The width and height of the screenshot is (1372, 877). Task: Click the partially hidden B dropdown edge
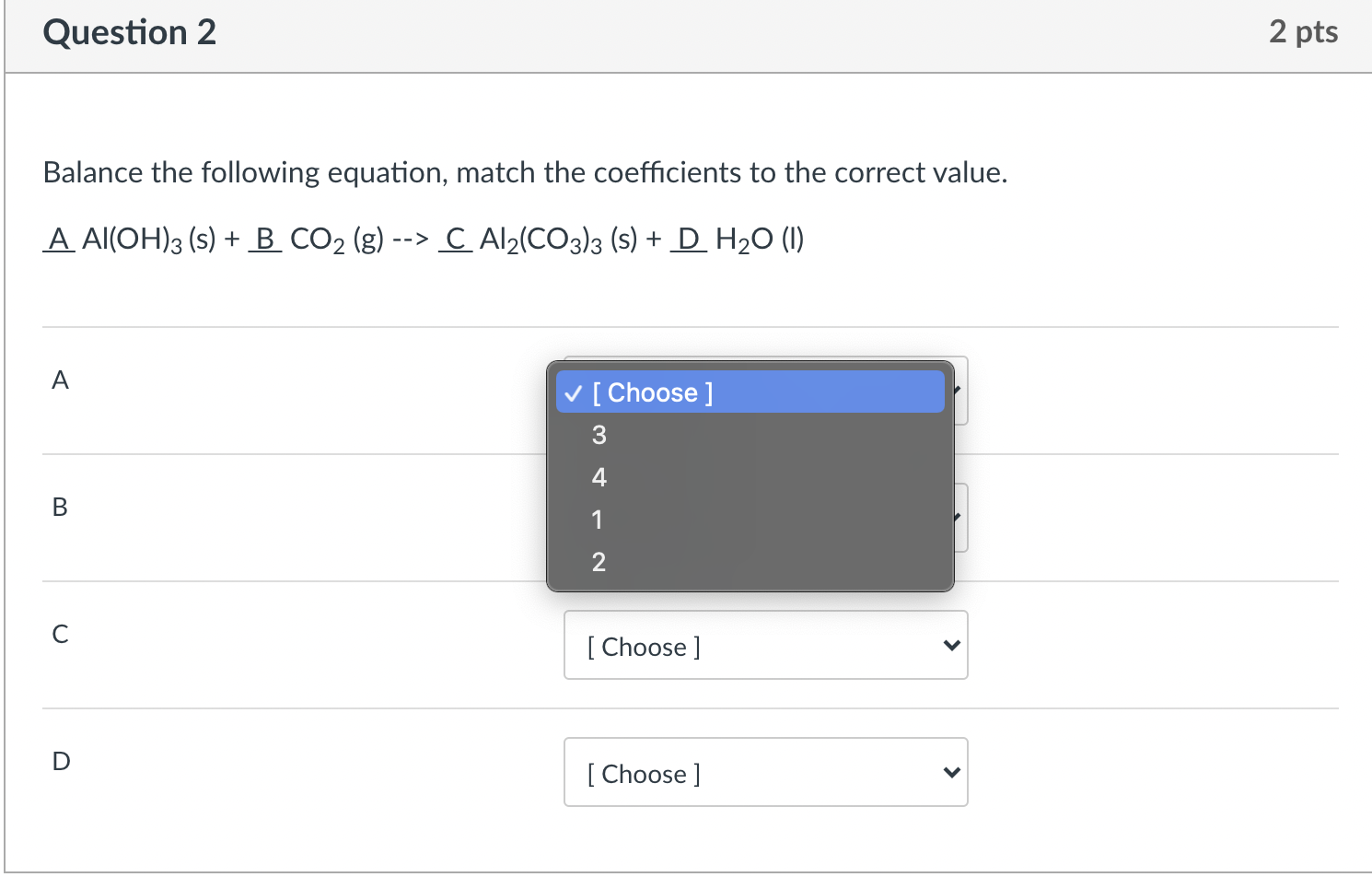click(961, 518)
